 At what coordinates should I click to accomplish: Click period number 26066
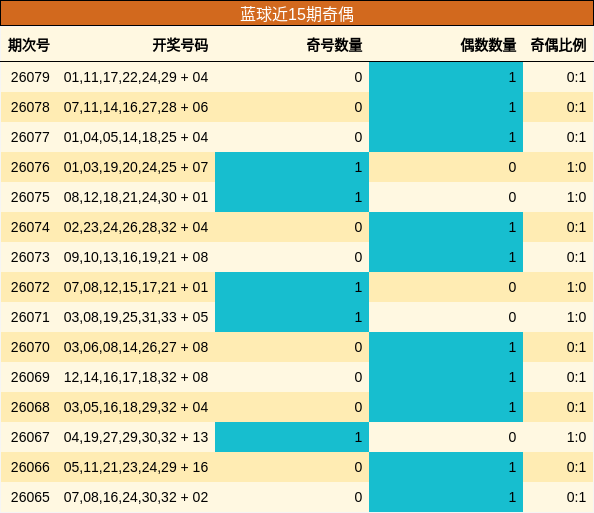(30, 467)
